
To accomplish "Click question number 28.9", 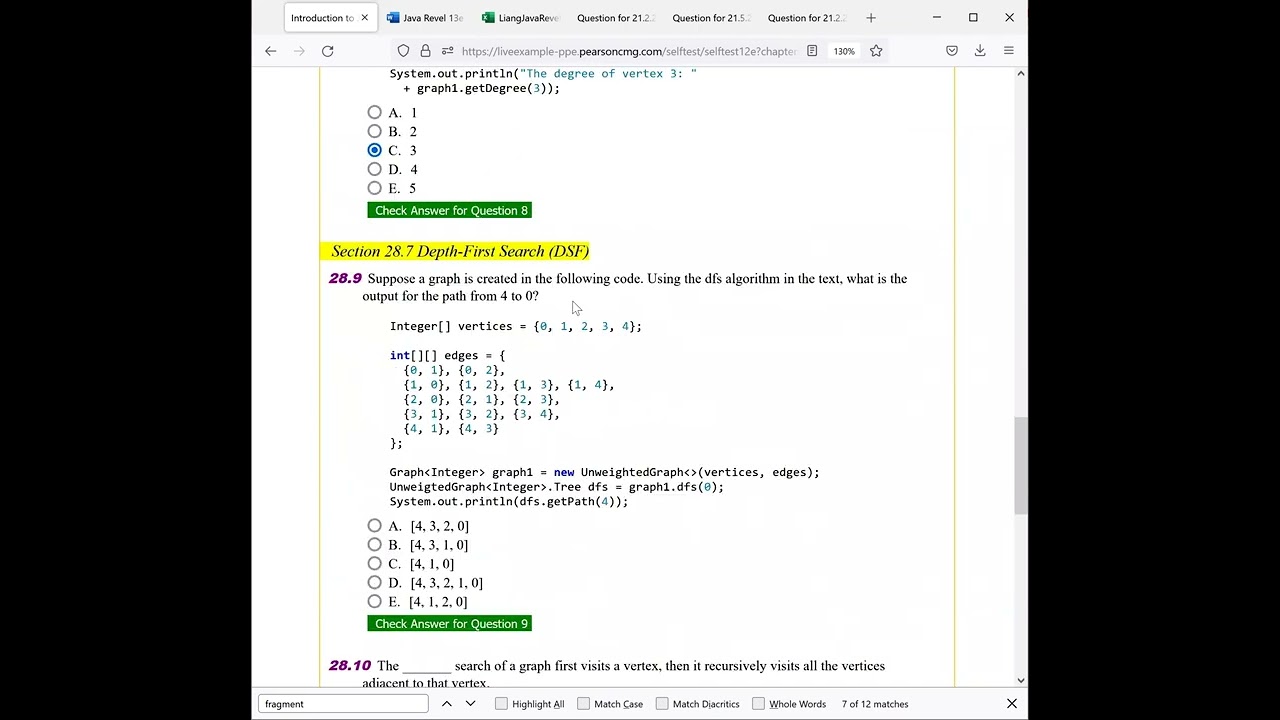I will [345, 278].
